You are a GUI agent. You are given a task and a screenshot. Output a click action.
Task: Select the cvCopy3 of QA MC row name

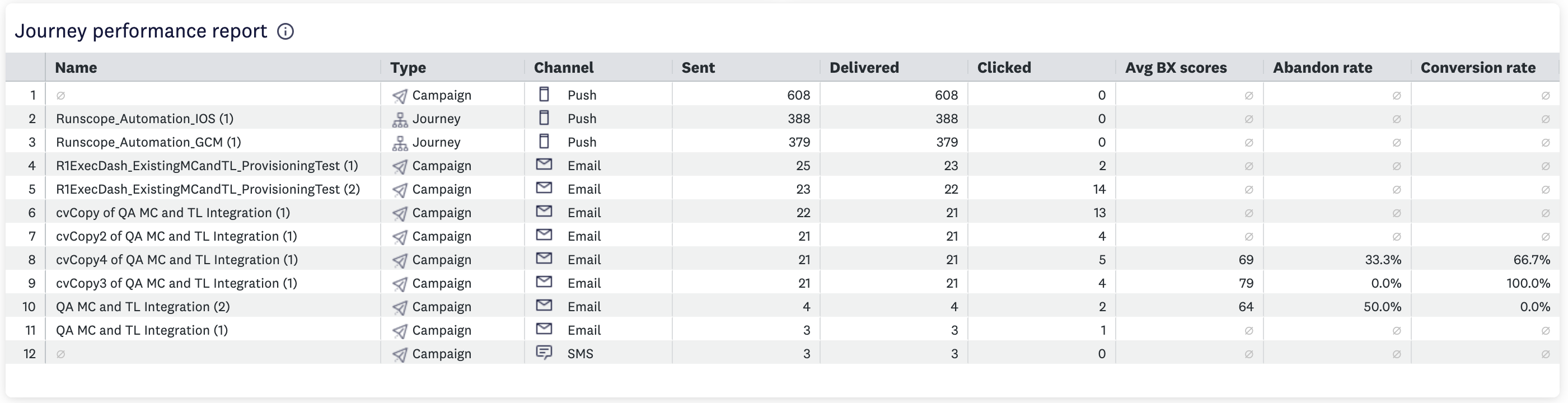pyautogui.click(x=176, y=284)
